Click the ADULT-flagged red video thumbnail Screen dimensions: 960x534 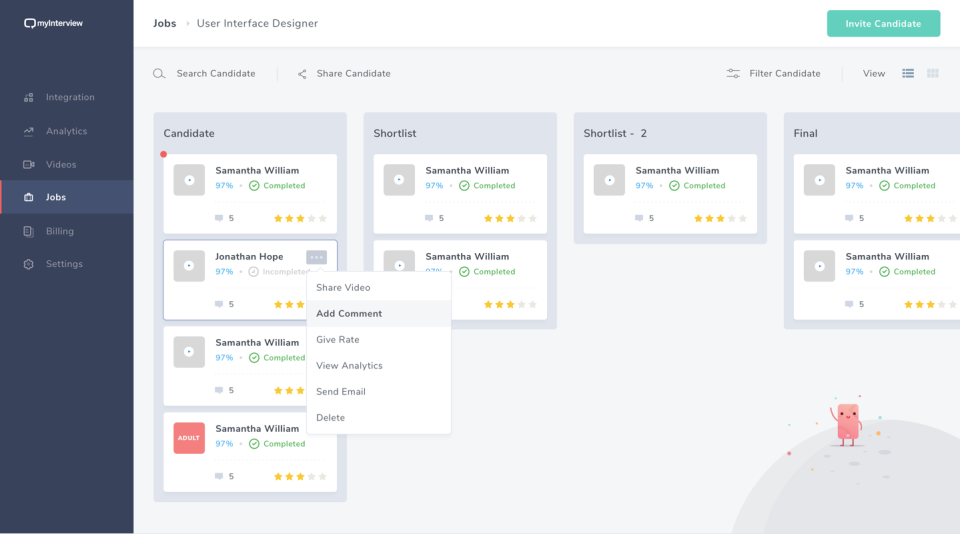click(x=189, y=438)
